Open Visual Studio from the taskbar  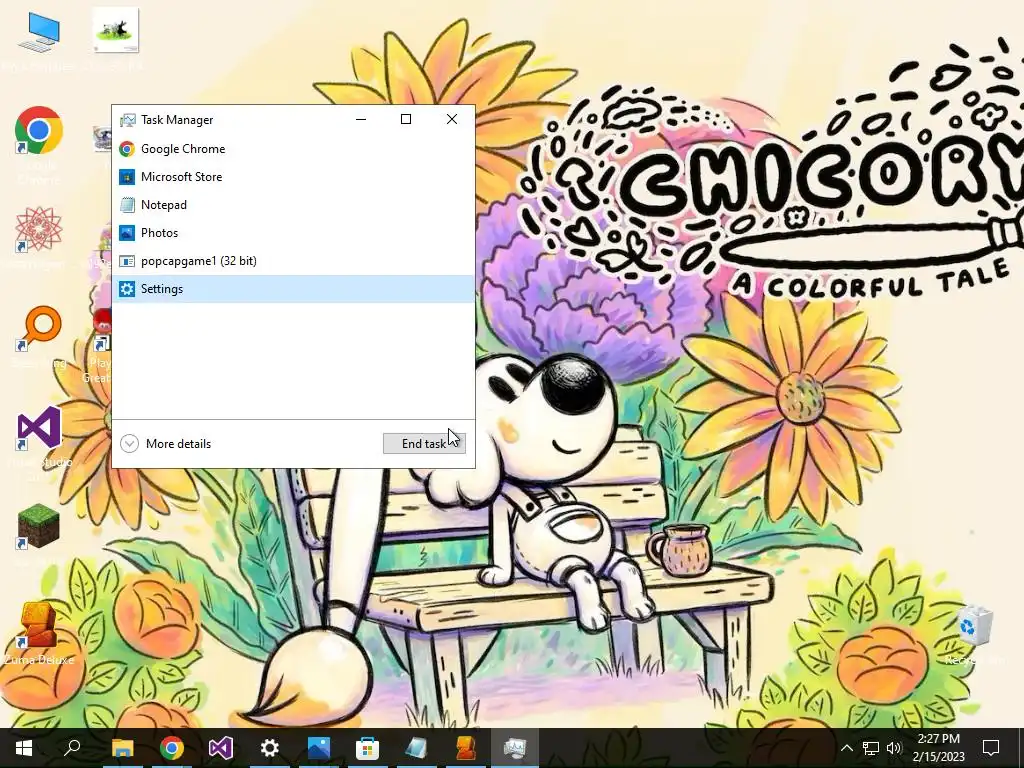coord(221,748)
